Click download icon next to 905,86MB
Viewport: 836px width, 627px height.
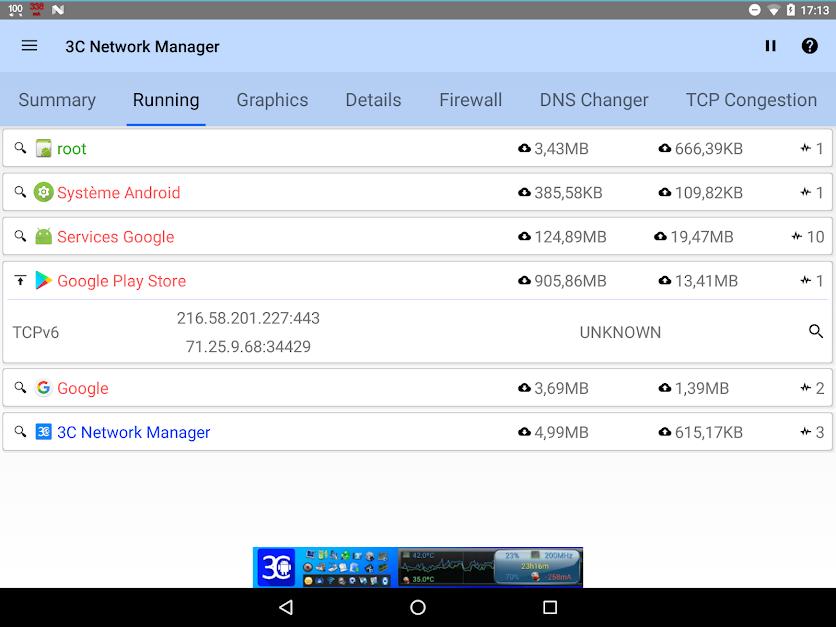(524, 280)
